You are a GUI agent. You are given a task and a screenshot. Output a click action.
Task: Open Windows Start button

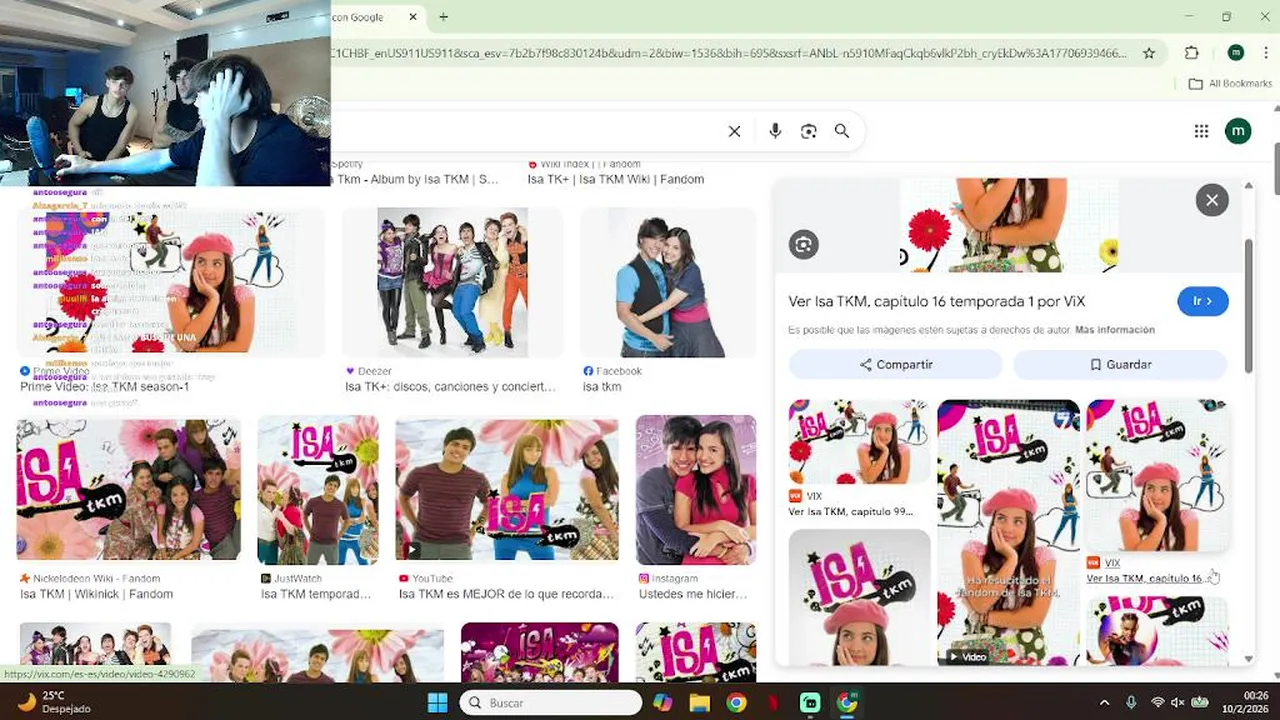coord(438,703)
